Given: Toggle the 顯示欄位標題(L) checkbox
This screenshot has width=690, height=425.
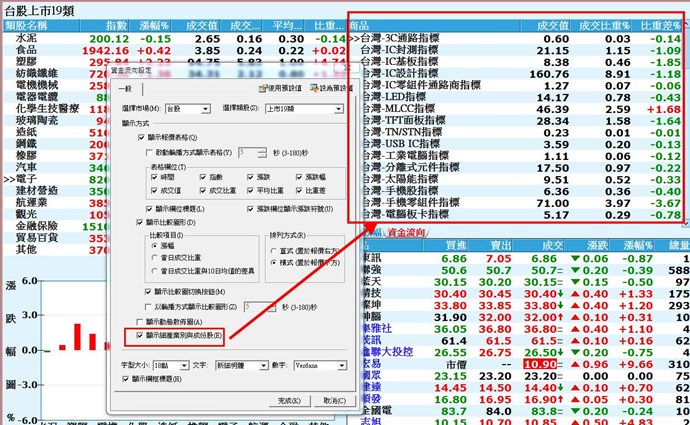Looking at the screenshot, I should 149,209.
